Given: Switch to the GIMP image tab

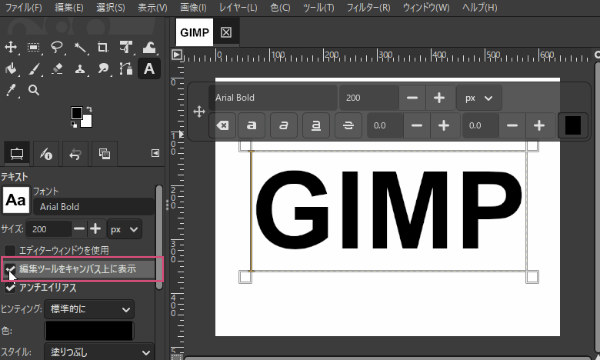Looking at the screenshot, I should 194,33.
